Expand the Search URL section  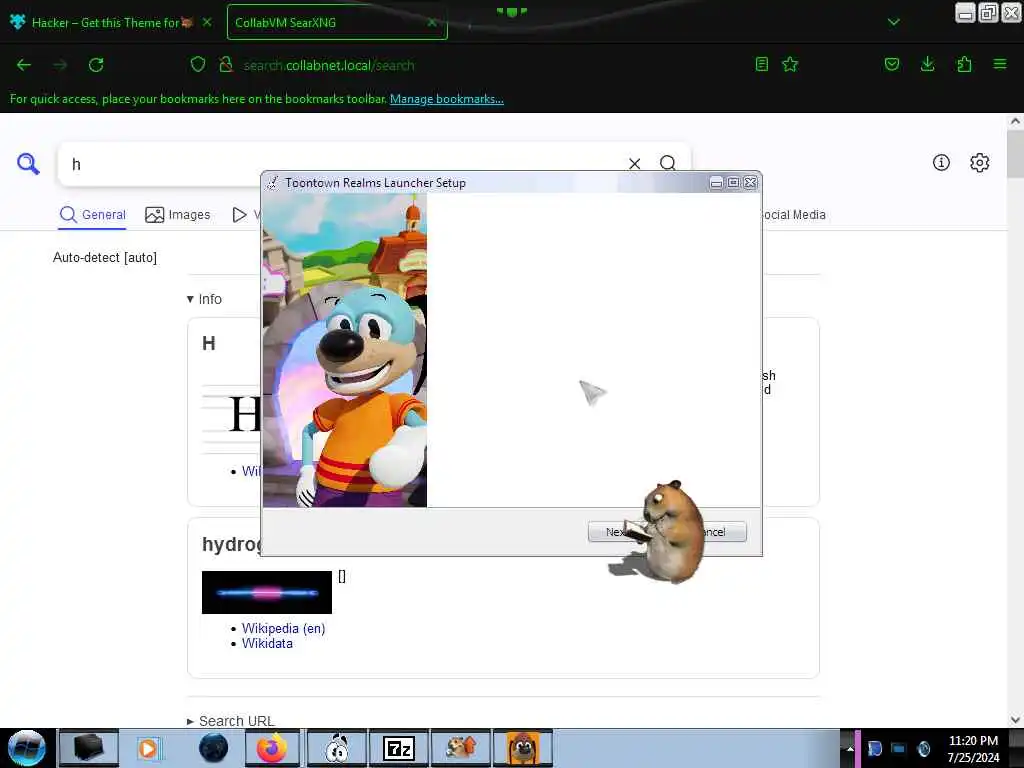pyautogui.click(x=231, y=721)
